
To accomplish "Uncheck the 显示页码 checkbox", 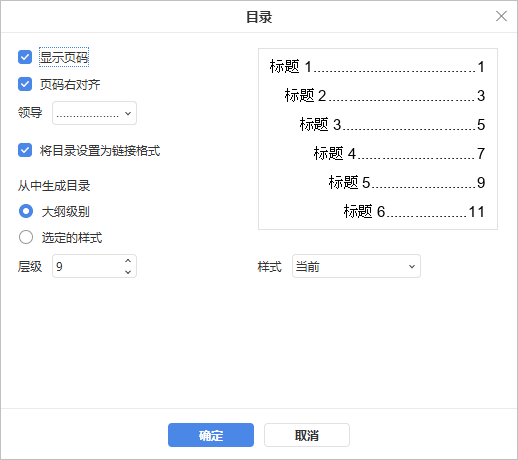I will pos(25,57).
